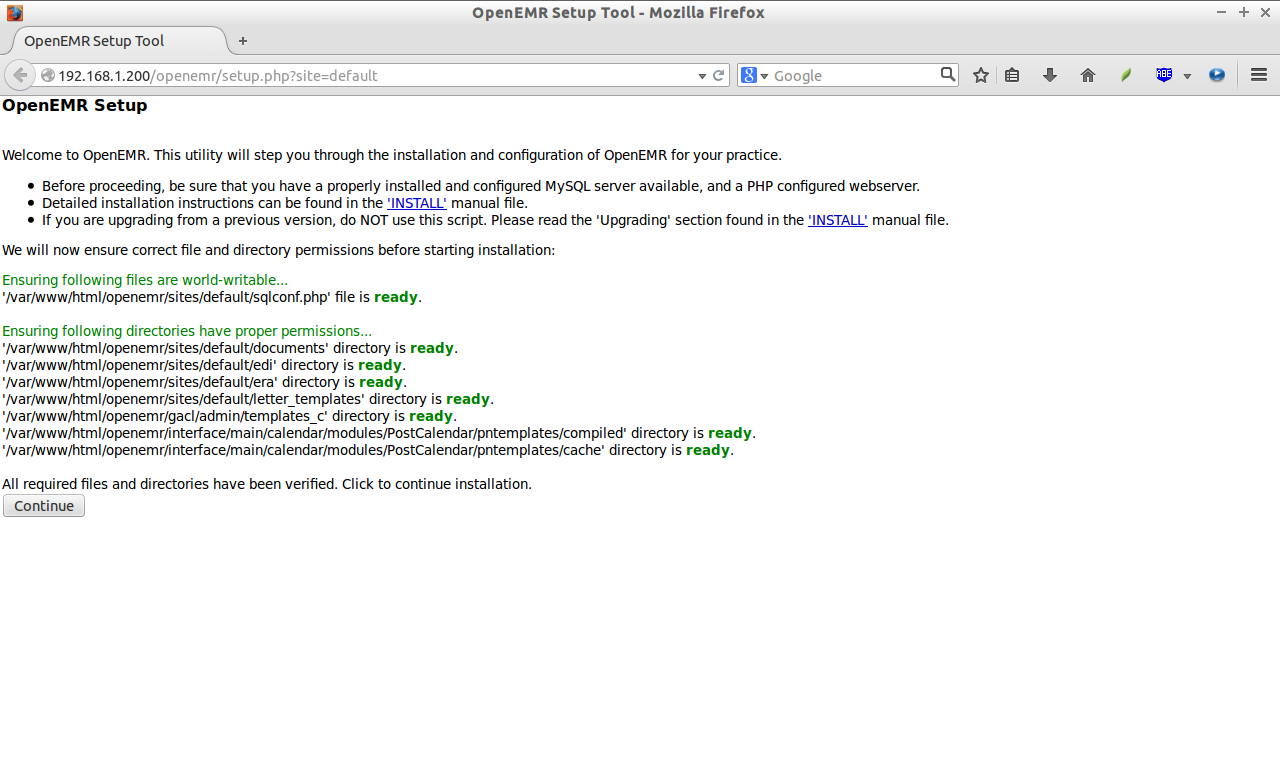Open the Downloads arrow icon
The image size is (1280, 776).
pos(1050,75)
